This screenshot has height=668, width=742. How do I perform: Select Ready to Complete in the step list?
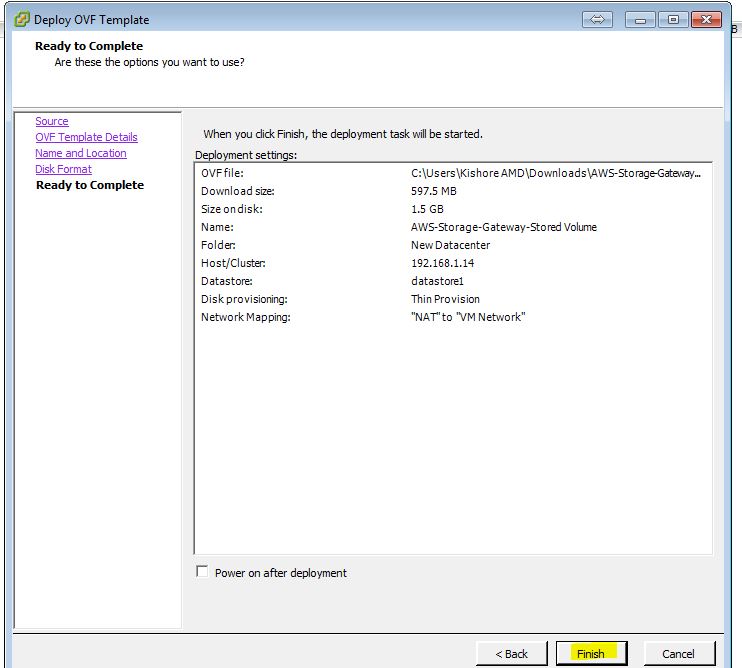[x=89, y=185]
